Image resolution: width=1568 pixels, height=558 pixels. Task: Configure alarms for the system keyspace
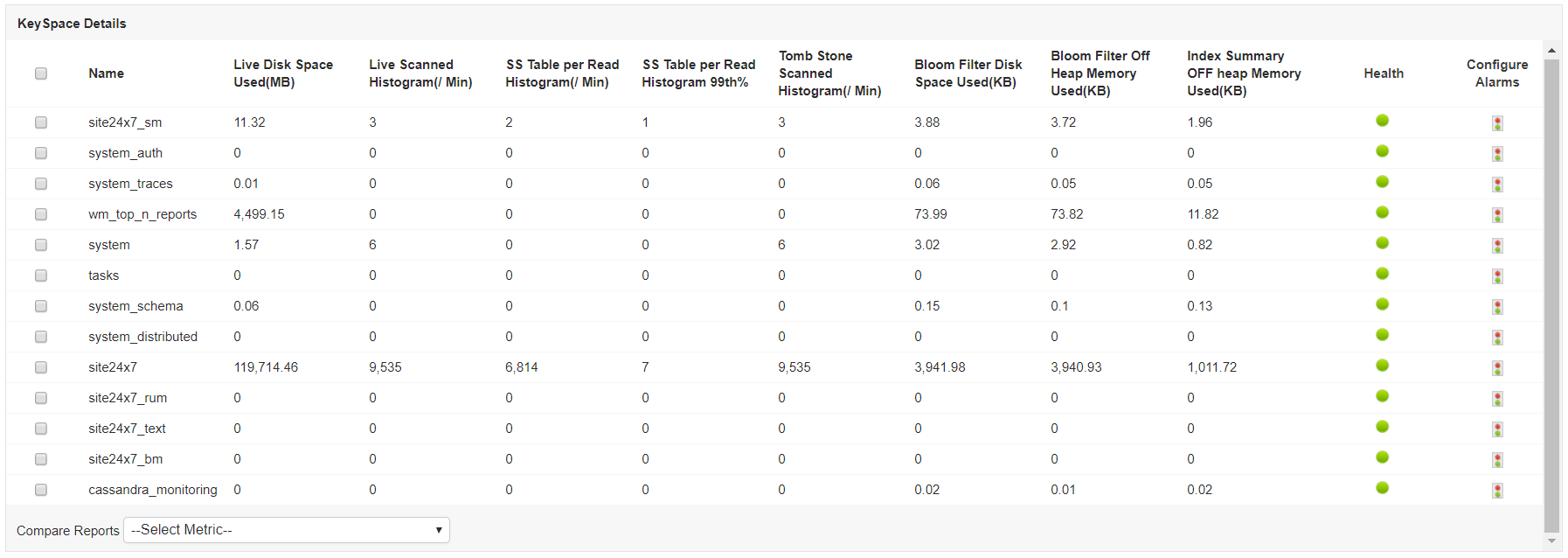[x=1497, y=246]
